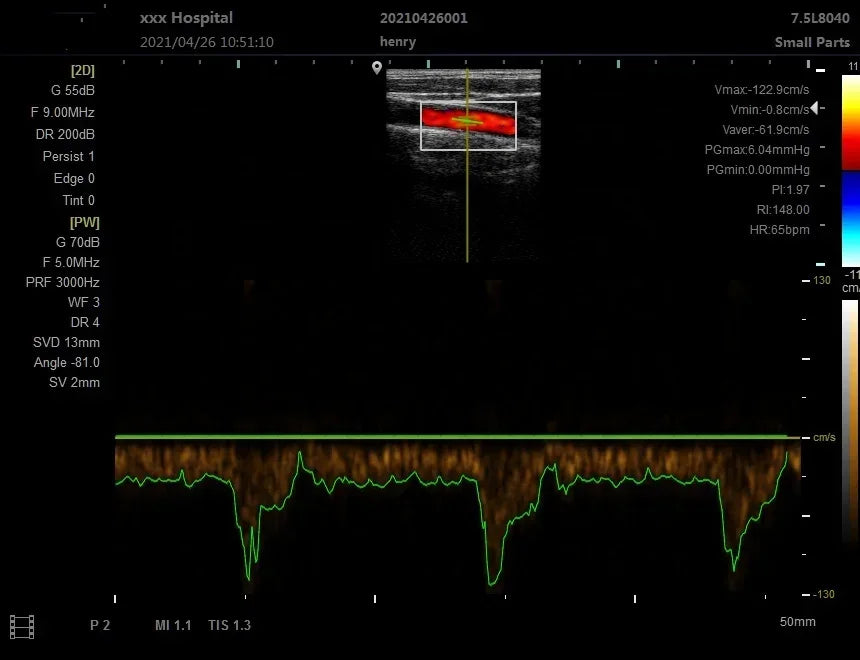
Task: Open the WF 3 wall filter selector
Action: [83, 302]
